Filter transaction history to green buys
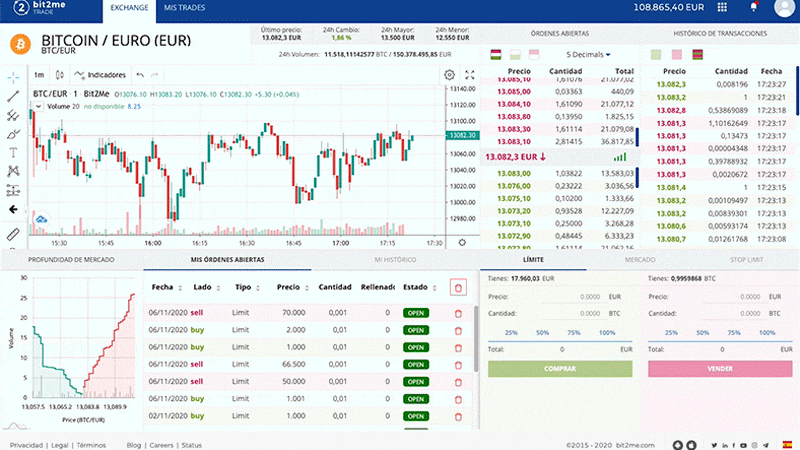The width and height of the screenshot is (800, 450). 656,55
